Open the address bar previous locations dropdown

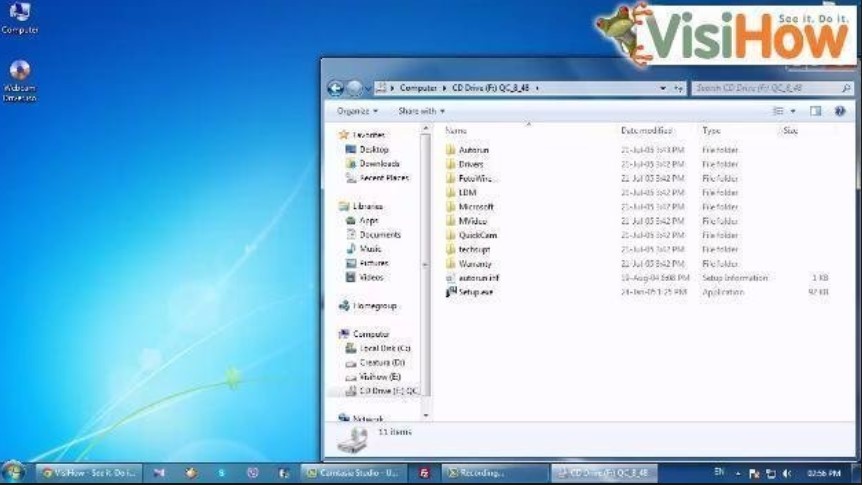click(x=662, y=88)
